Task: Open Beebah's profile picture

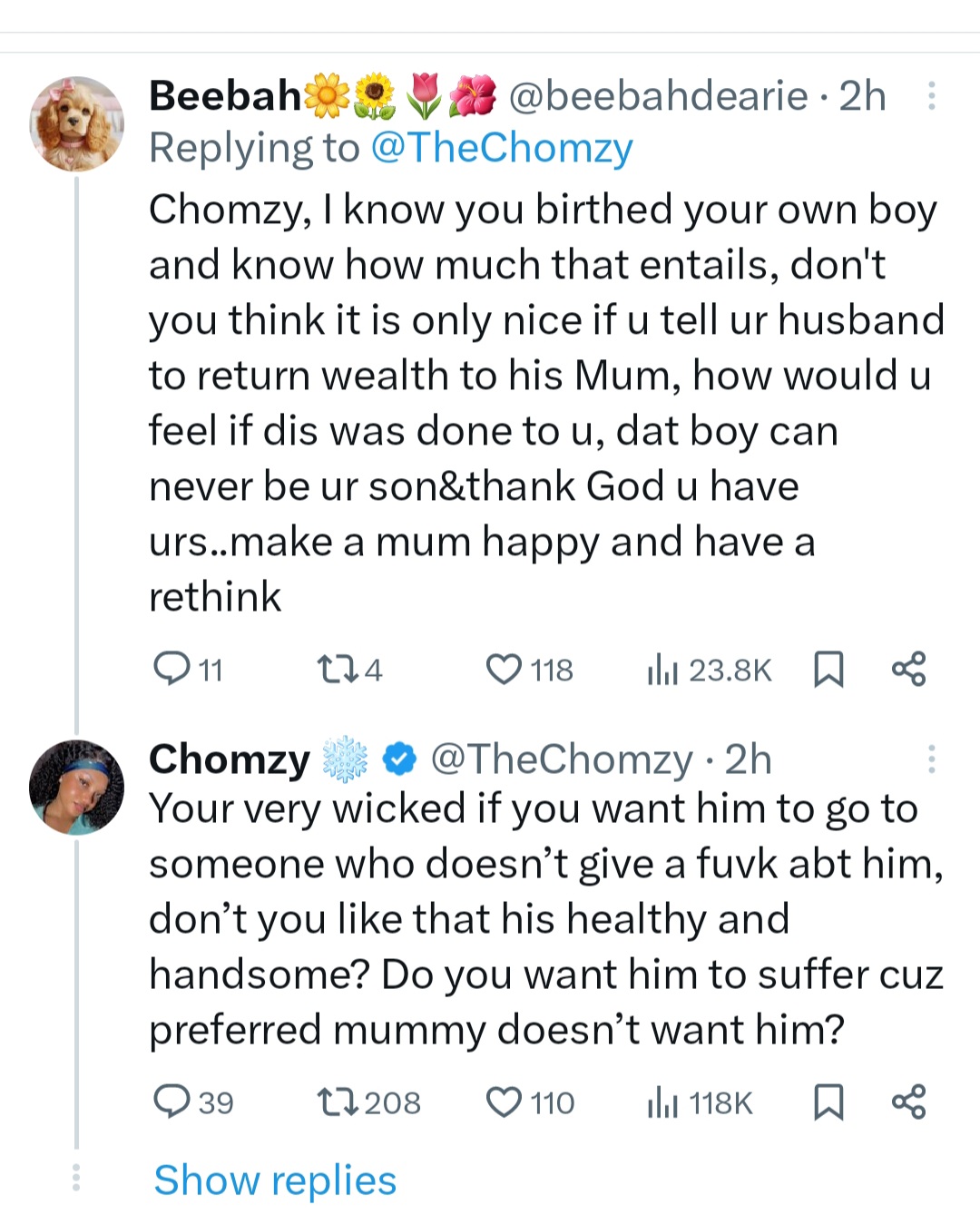Action: (77, 123)
